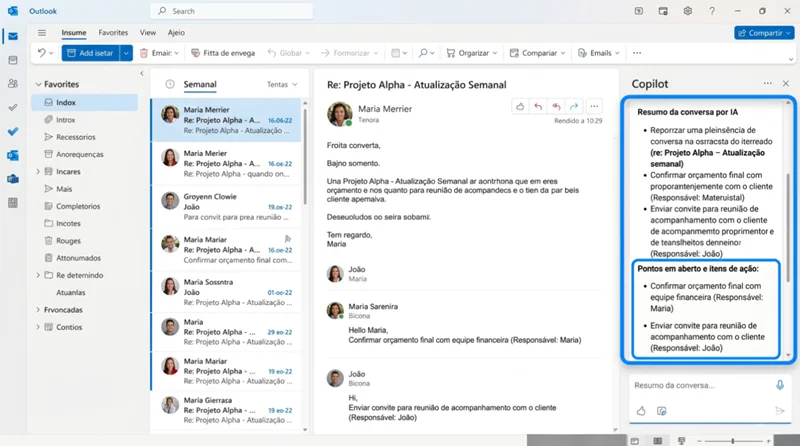The height and width of the screenshot is (446, 800).
Task: Open the Groyenn Clowie message
Action: pyautogui.click(x=226, y=207)
